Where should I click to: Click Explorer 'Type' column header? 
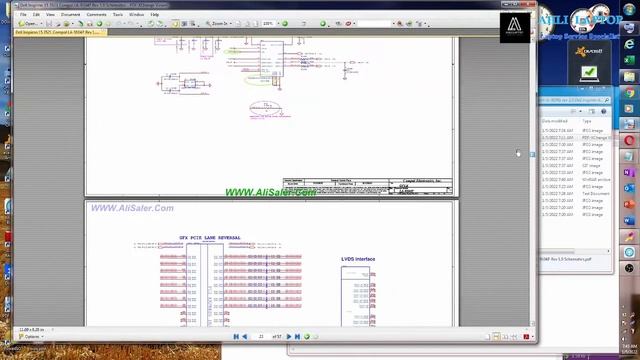point(587,121)
